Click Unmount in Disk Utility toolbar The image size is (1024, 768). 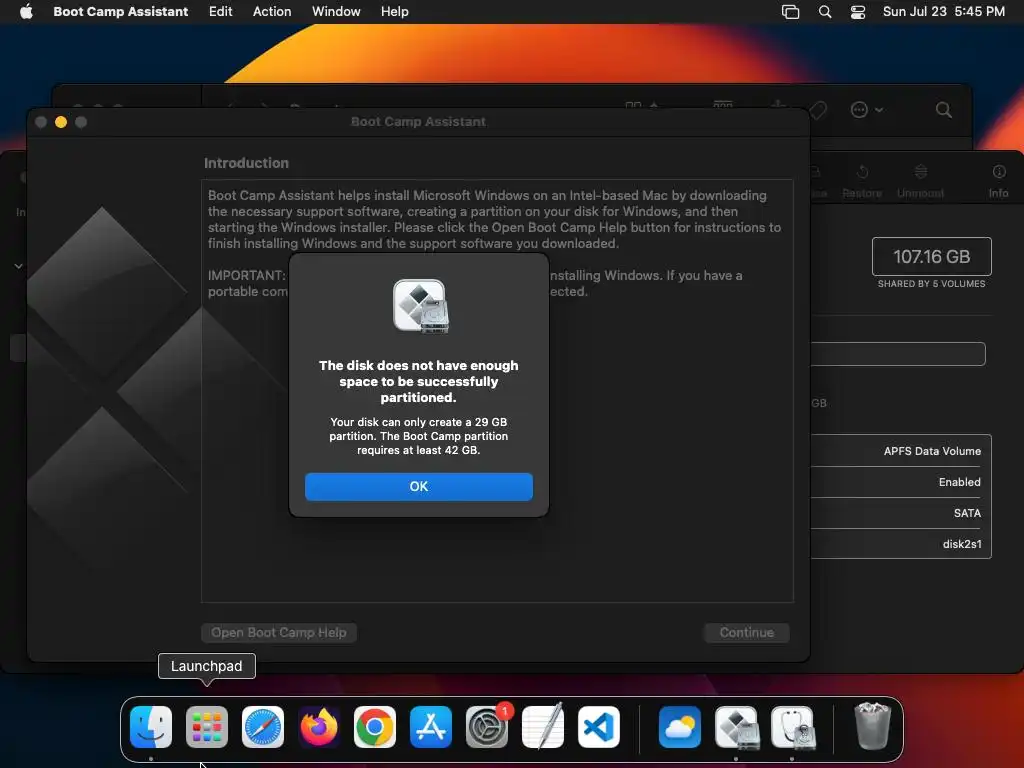pos(920,181)
